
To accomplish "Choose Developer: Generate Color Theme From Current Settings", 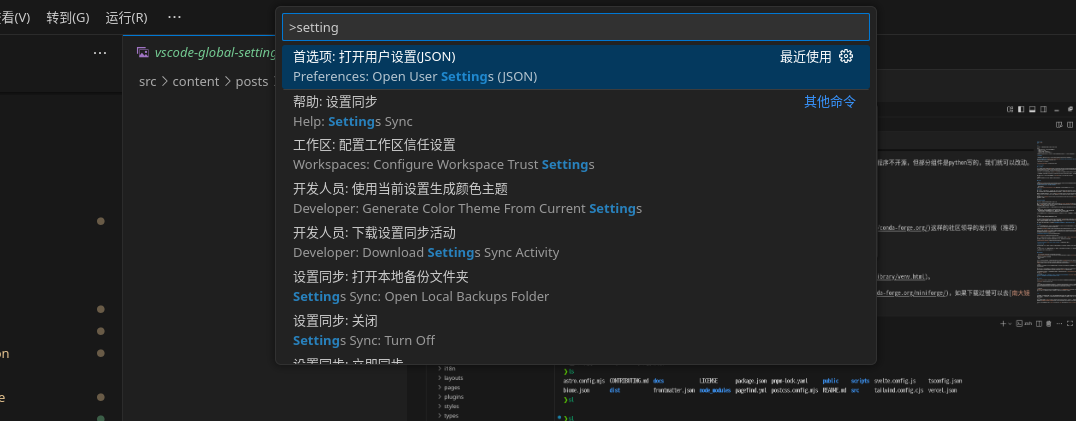I will (575, 199).
